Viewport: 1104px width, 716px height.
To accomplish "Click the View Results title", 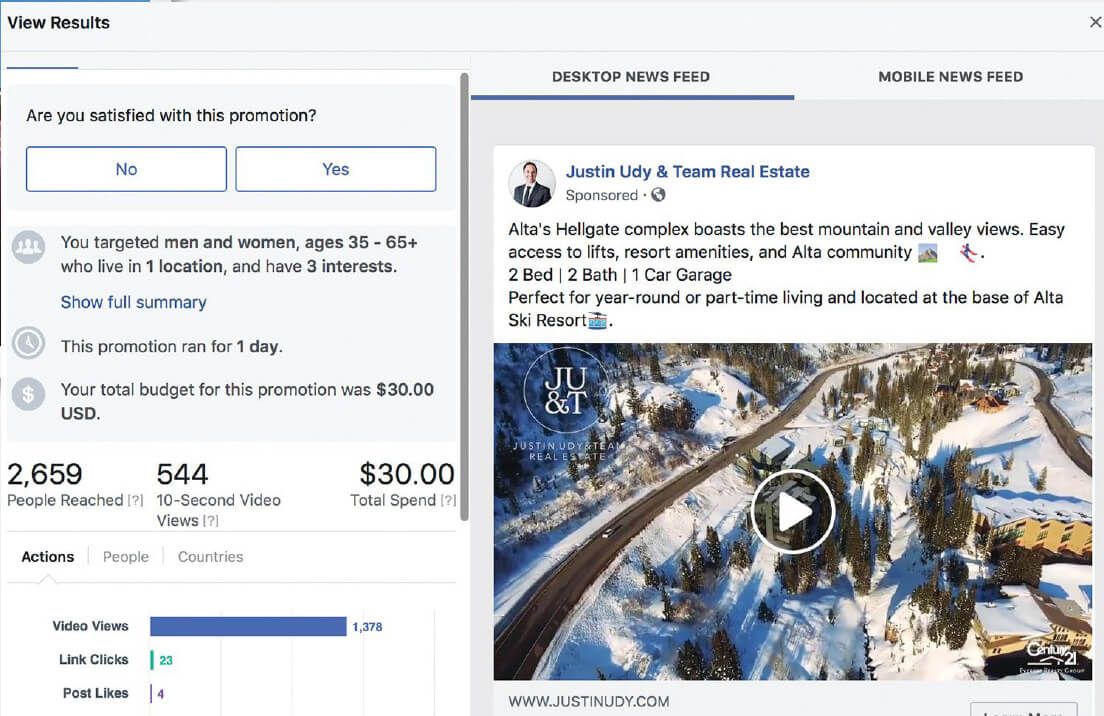I will 58,23.
